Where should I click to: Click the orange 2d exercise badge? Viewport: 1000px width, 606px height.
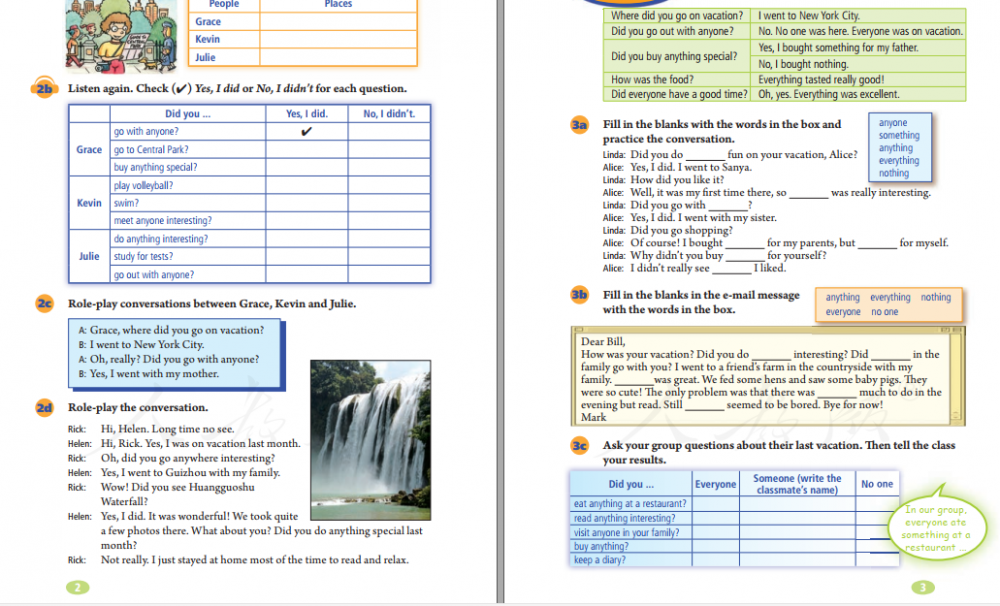click(x=44, y=408)
